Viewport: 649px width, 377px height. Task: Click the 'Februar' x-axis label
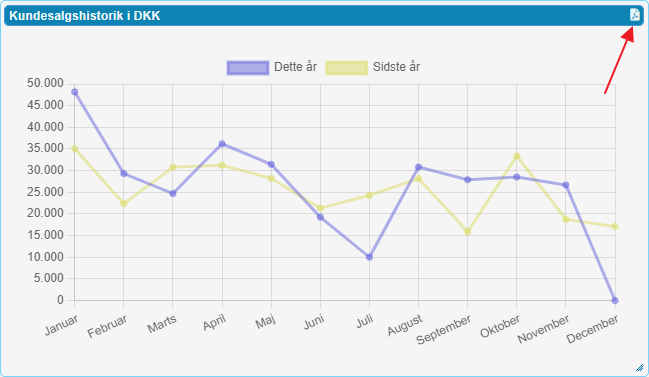click(107, 327)
